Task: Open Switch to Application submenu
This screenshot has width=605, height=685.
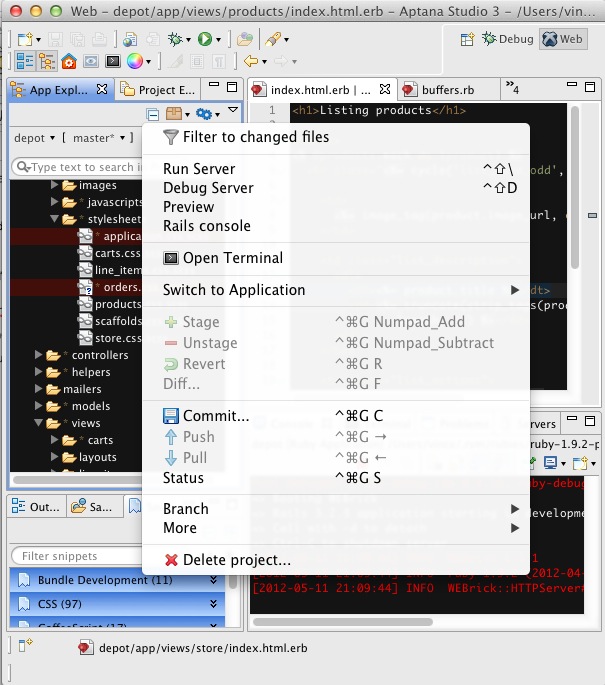Action: [x=335, y=290]
